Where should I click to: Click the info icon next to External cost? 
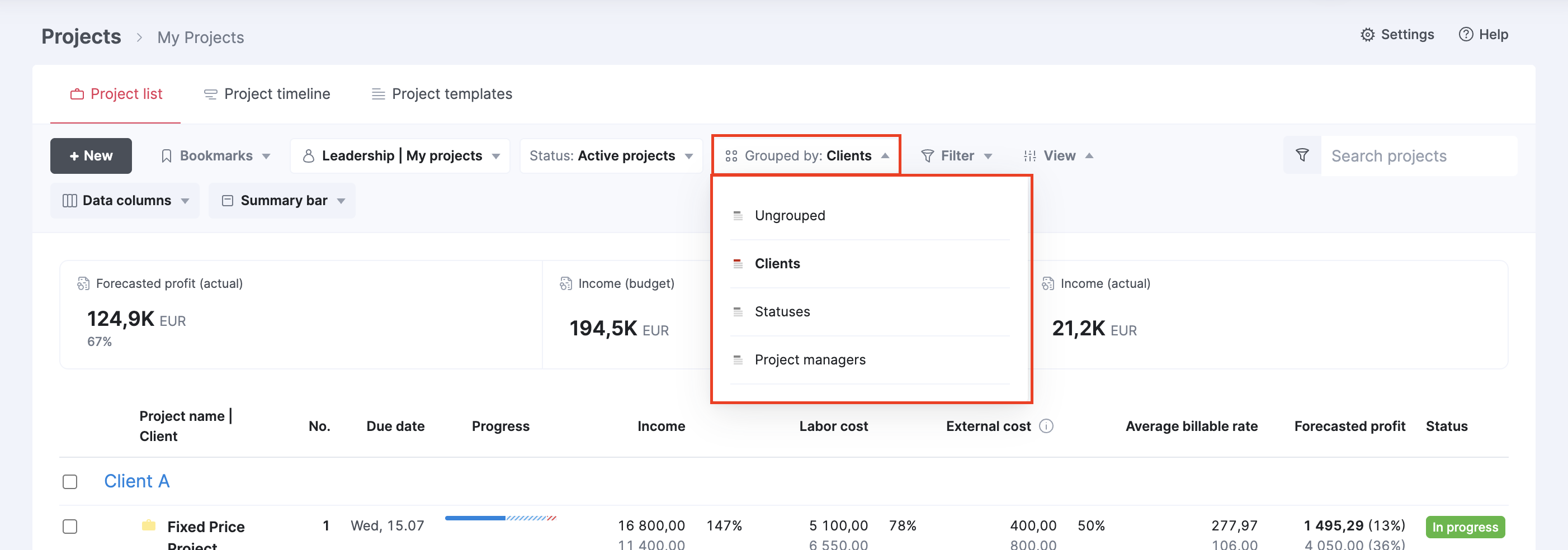tap(1046, 426)
